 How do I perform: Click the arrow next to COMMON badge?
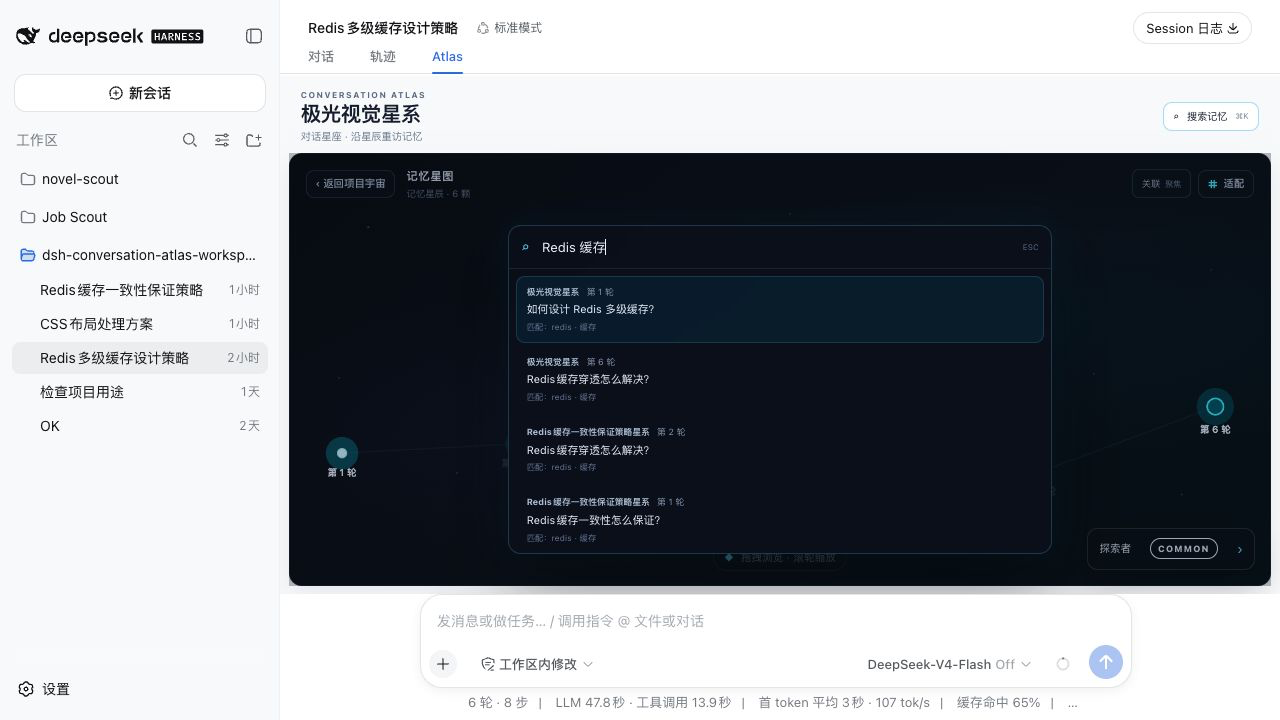tap(1240, 549)
